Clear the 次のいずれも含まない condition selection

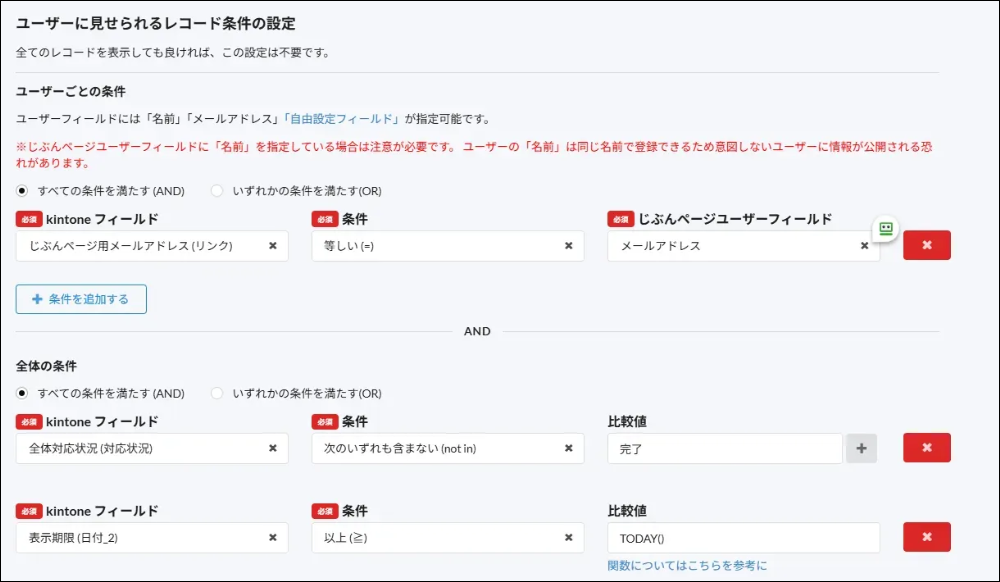coord(568,449)
